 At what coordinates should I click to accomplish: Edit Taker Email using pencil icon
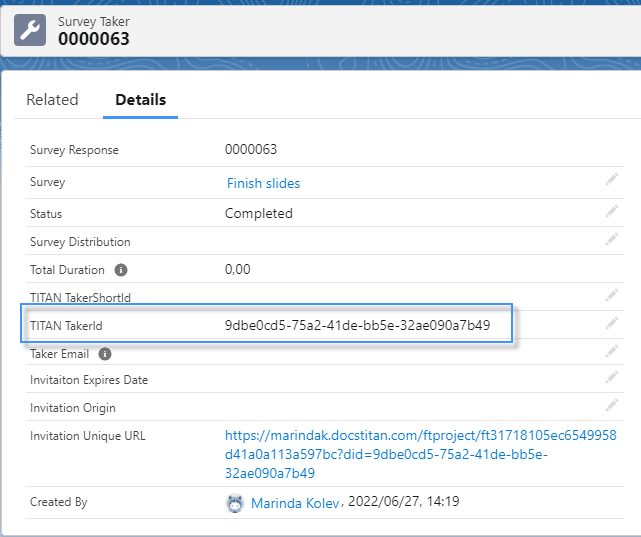(612, 352)
